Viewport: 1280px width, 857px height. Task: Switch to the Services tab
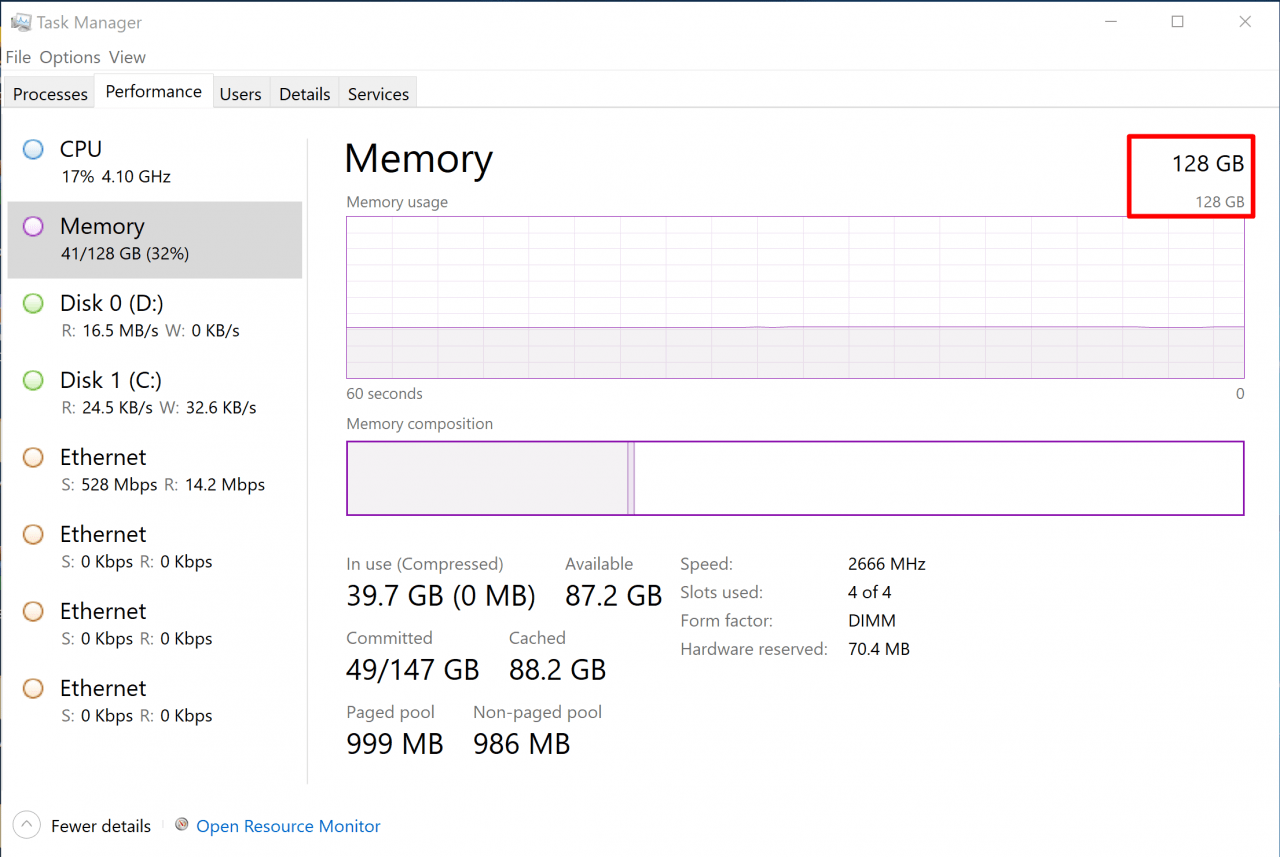[x=377, y=93]
